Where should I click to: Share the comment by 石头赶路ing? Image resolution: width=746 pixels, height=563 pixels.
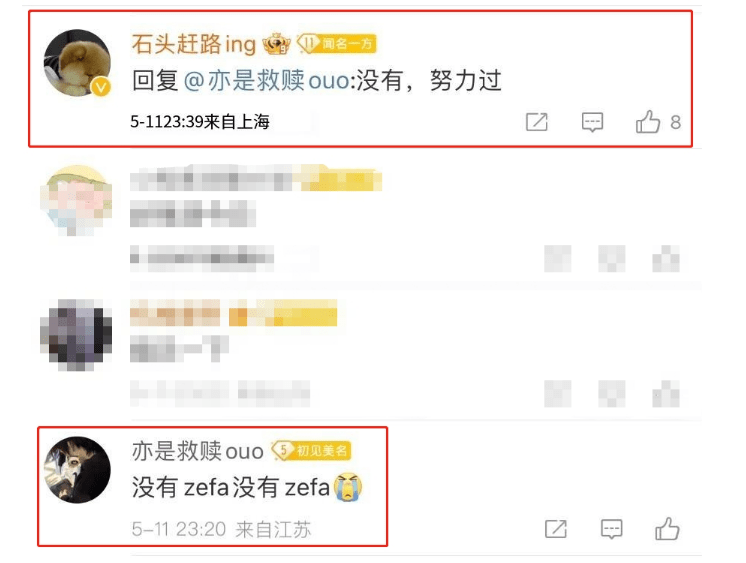pos(537,122)
